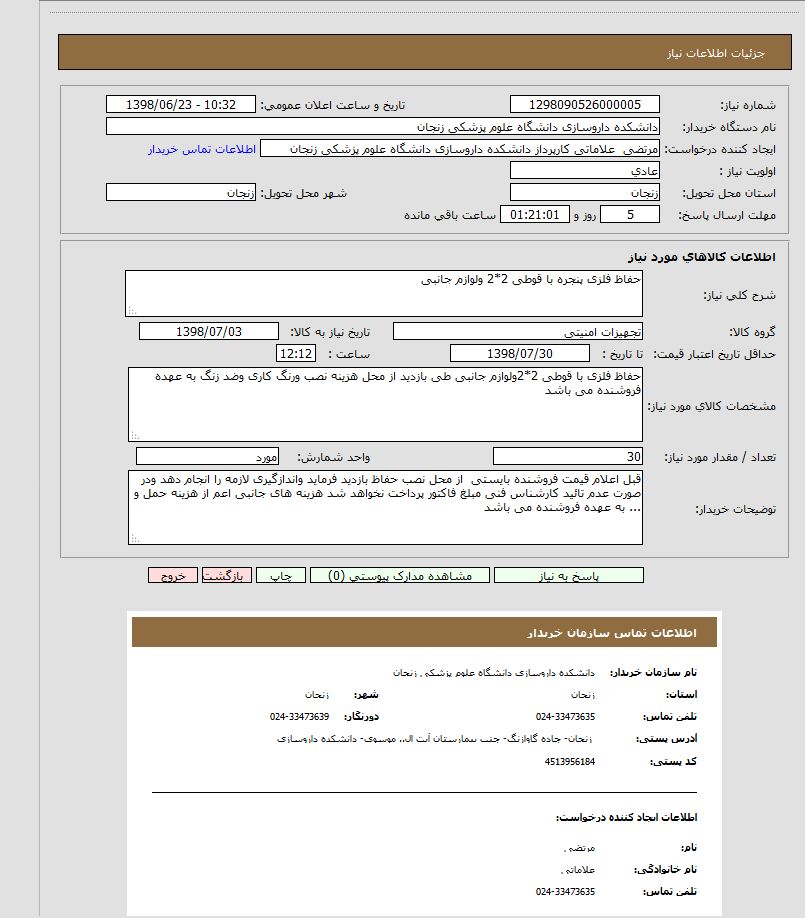Select the استان محل تحویل field

coord(584,193)
